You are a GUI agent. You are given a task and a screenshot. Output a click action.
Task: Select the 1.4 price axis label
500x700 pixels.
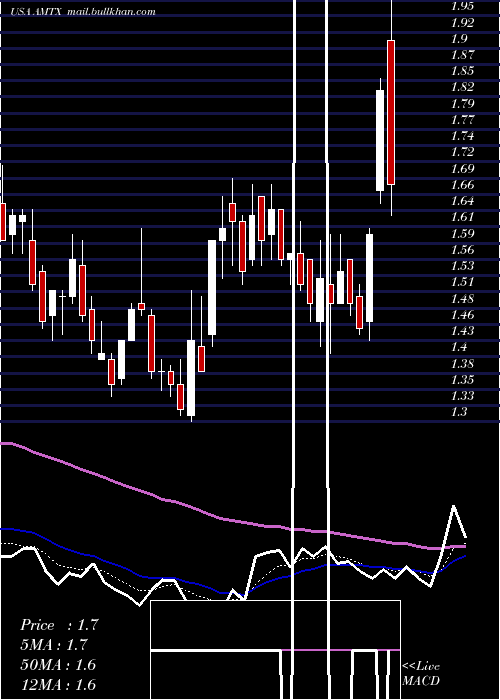coord(459,347)
